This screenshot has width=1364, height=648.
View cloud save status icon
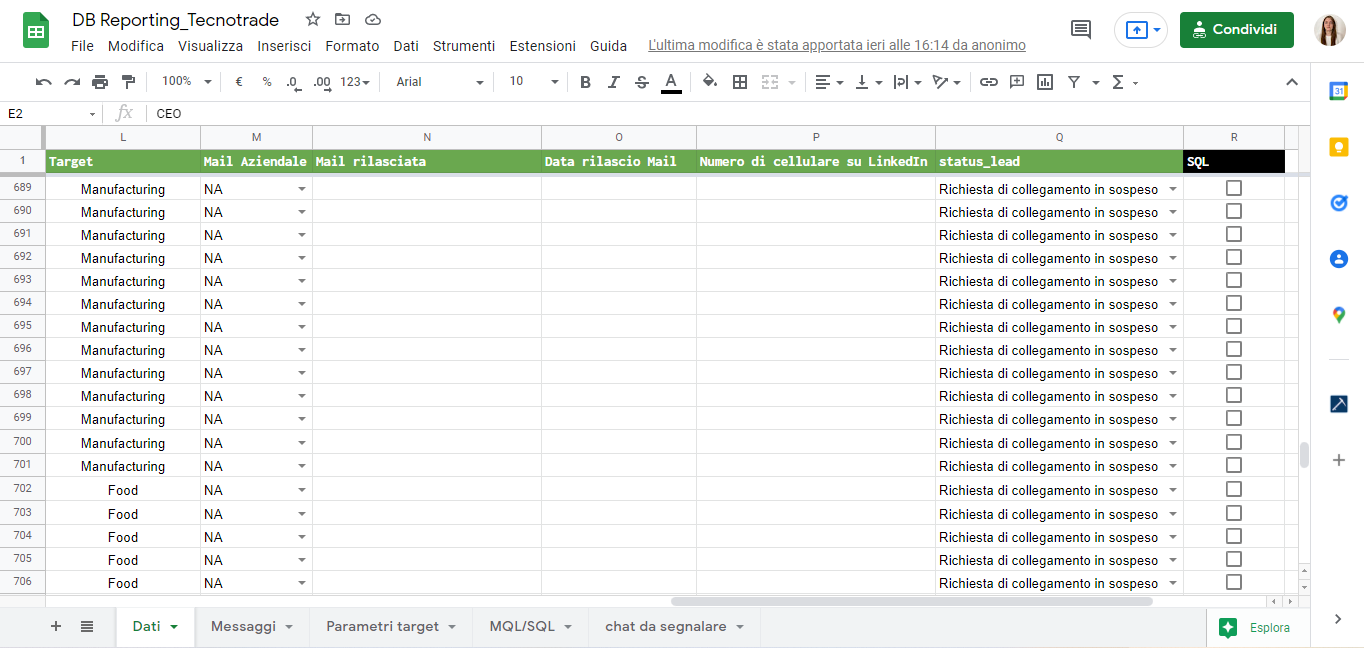tap(373, 19)
